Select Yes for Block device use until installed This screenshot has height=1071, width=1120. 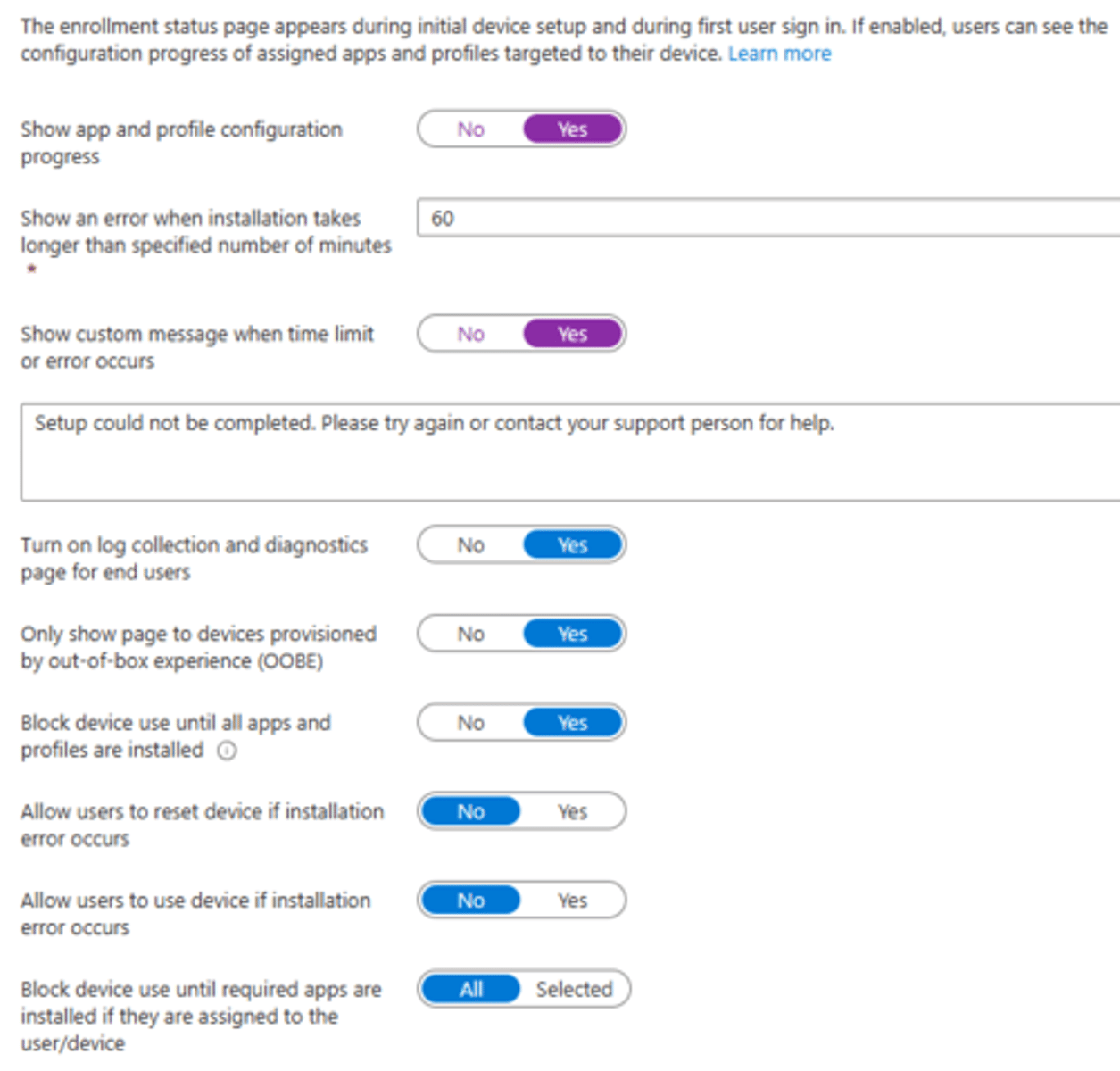[x=572, y=723]
